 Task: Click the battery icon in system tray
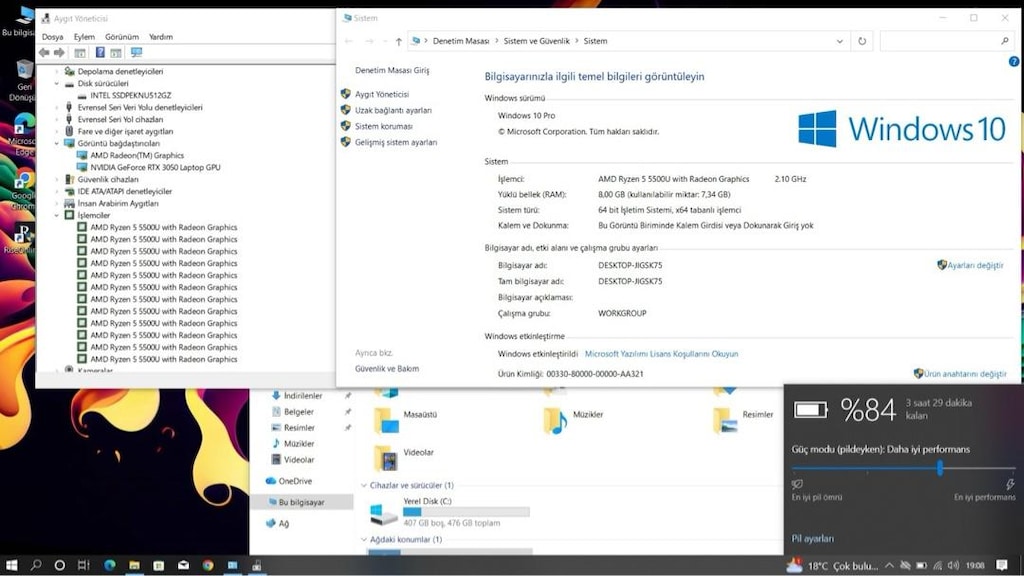point(921,566)
